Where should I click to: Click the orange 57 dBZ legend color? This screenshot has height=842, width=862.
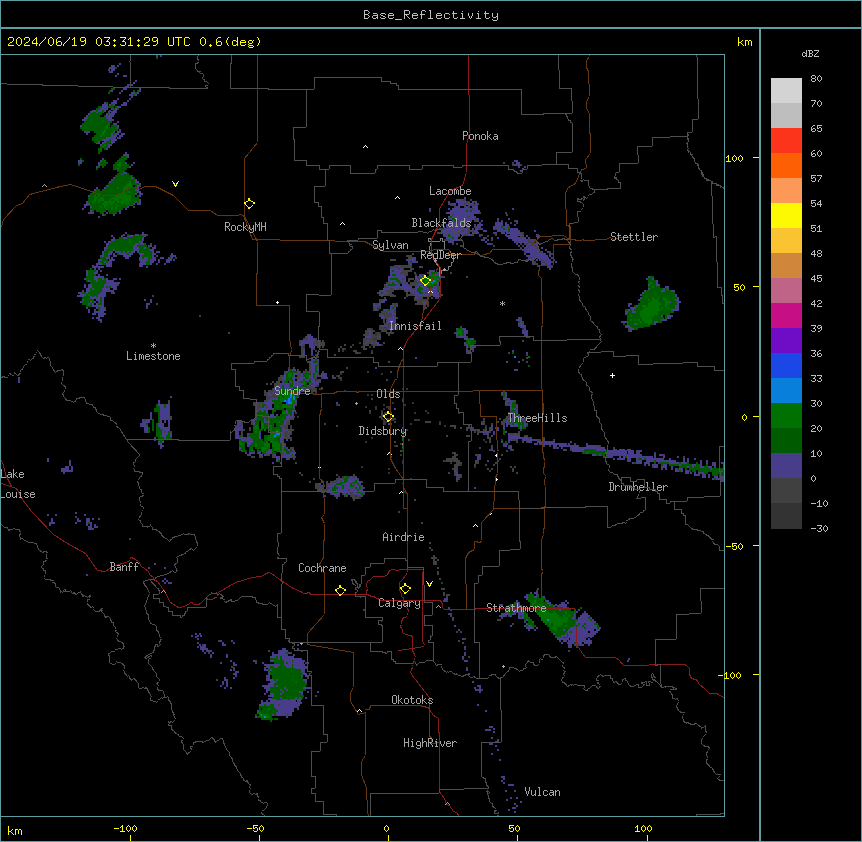click(786, 165)
